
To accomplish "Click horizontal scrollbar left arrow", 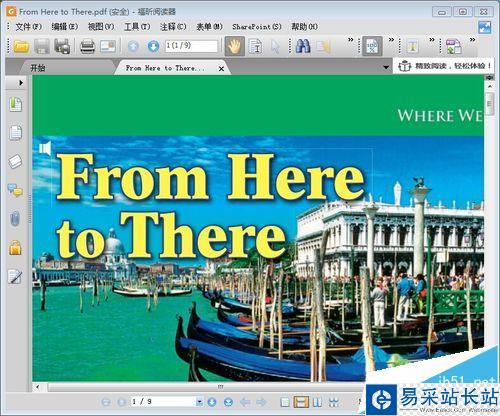I will point(38,387).
